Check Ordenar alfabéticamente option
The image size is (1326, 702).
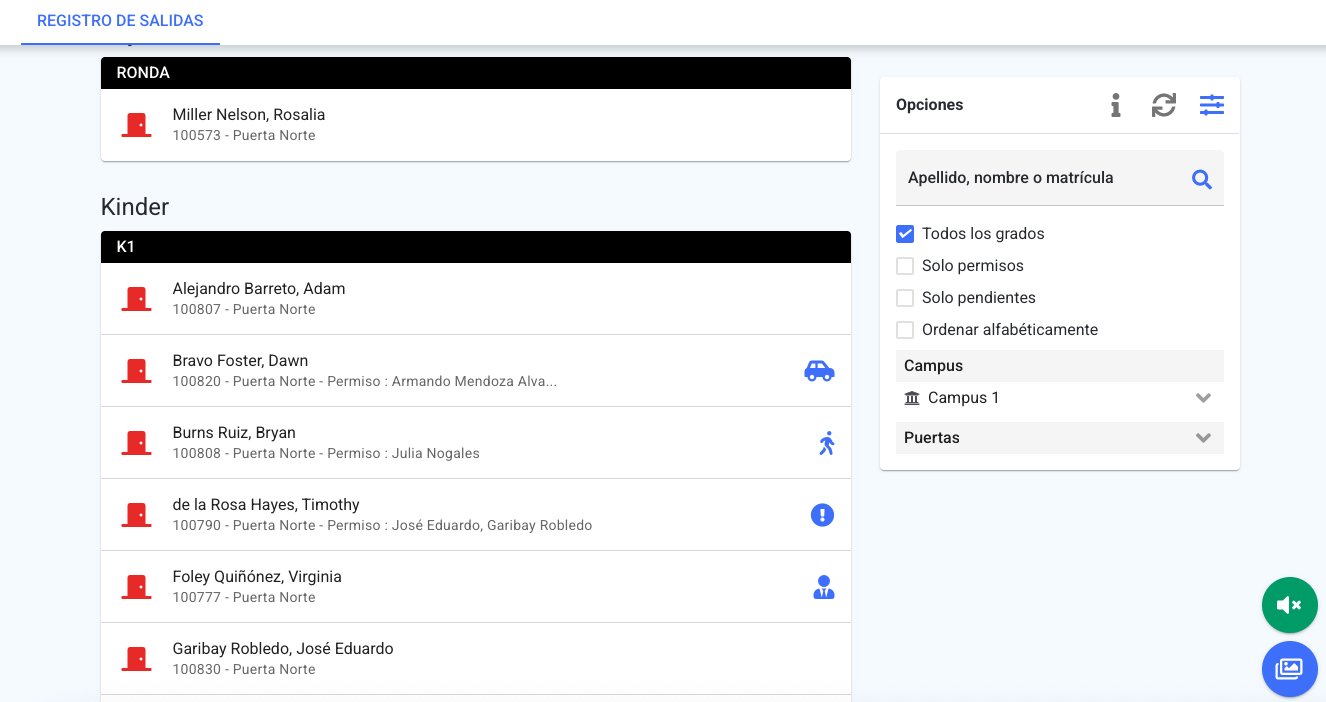tap(905, 330)
